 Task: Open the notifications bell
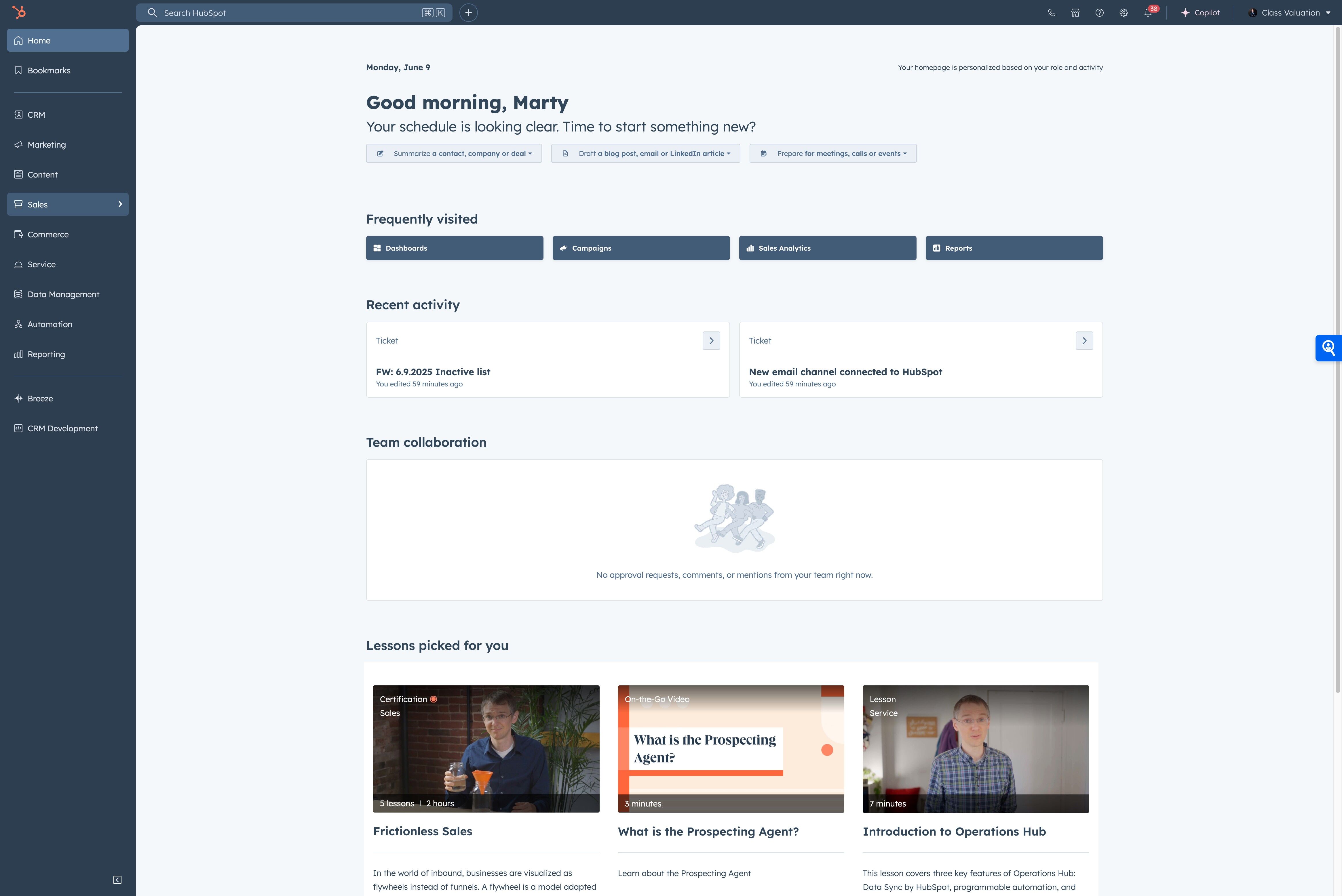click(1148, 13)
